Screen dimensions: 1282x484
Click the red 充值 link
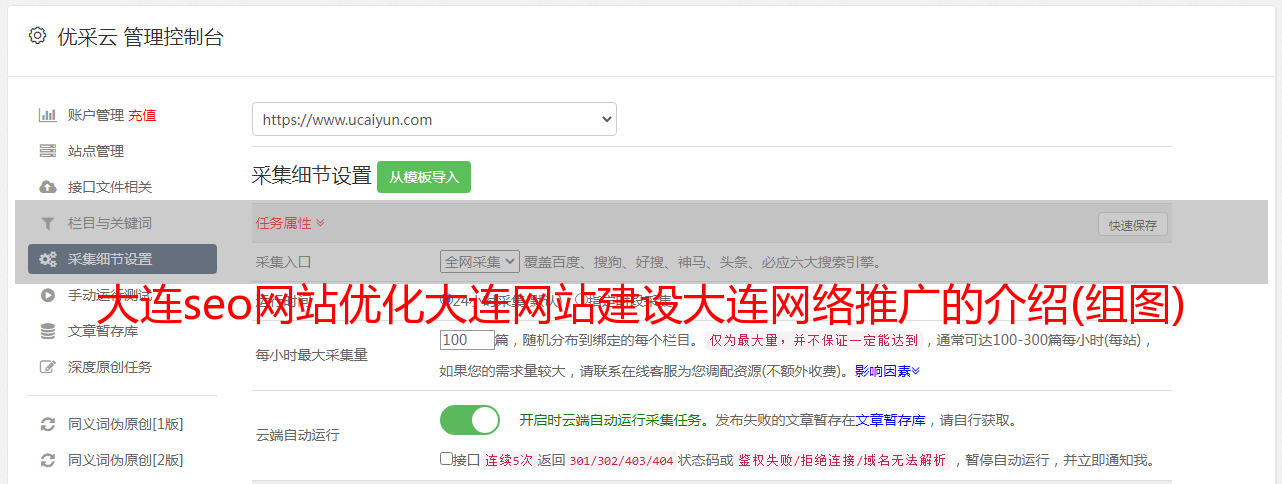click(142, 115)
